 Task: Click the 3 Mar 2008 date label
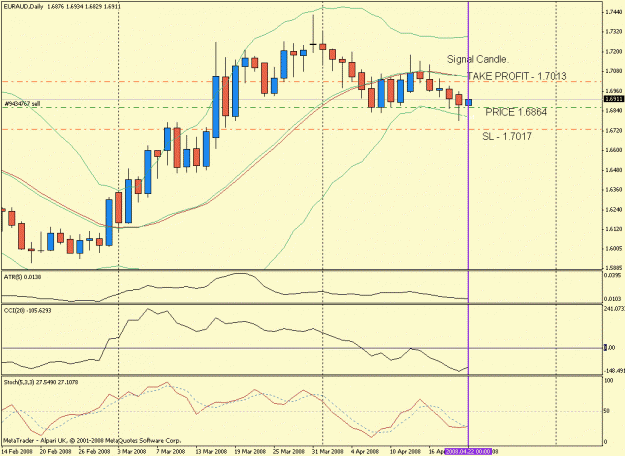[x=132, y=452]
